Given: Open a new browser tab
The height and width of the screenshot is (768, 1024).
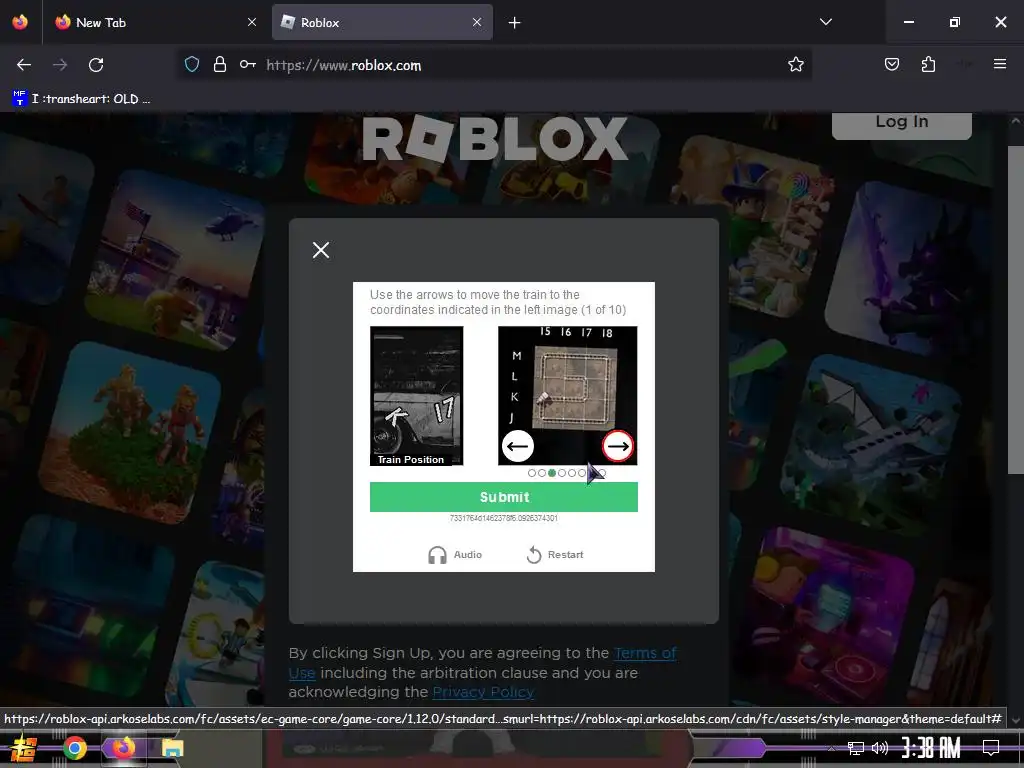Looking at the screenshot, I should coord(515,23).
